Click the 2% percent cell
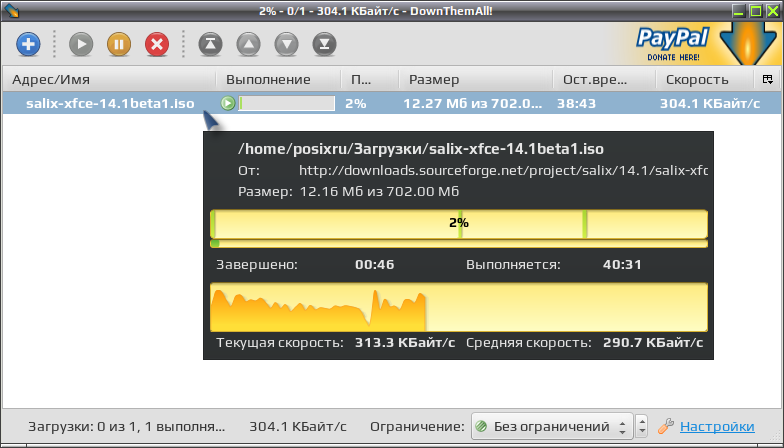 [356, 104]
